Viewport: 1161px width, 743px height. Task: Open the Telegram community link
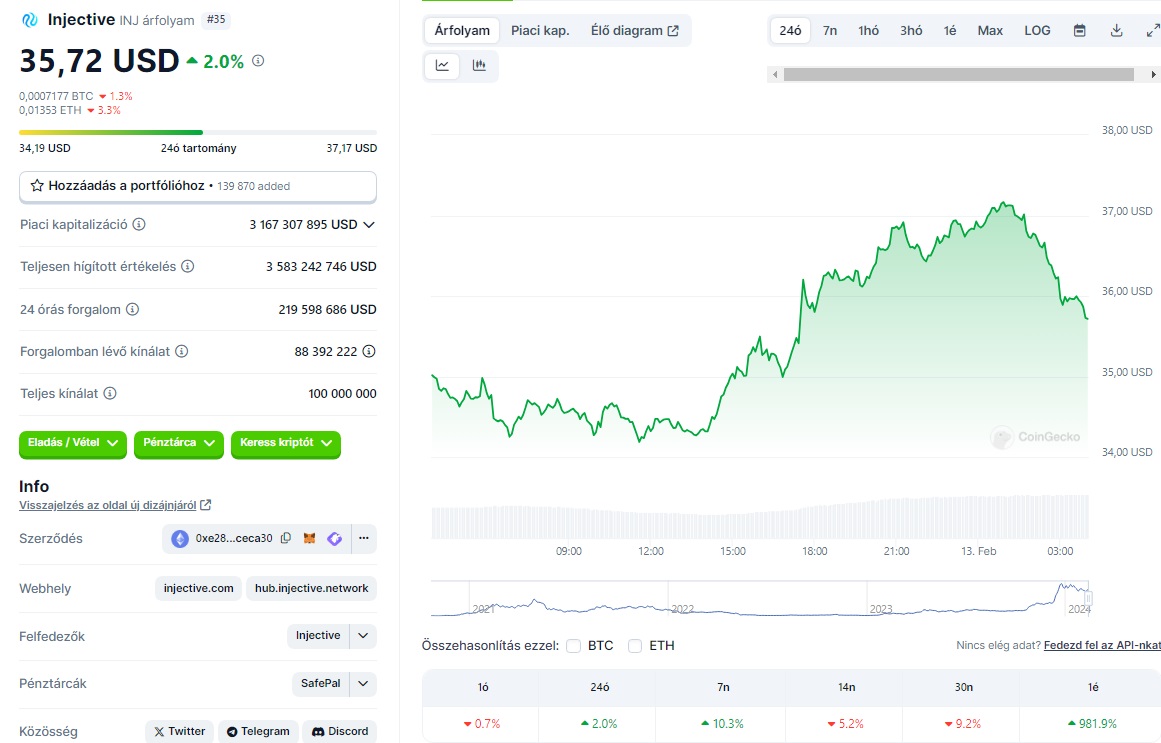pyautogui.click(x=258, y=731)
